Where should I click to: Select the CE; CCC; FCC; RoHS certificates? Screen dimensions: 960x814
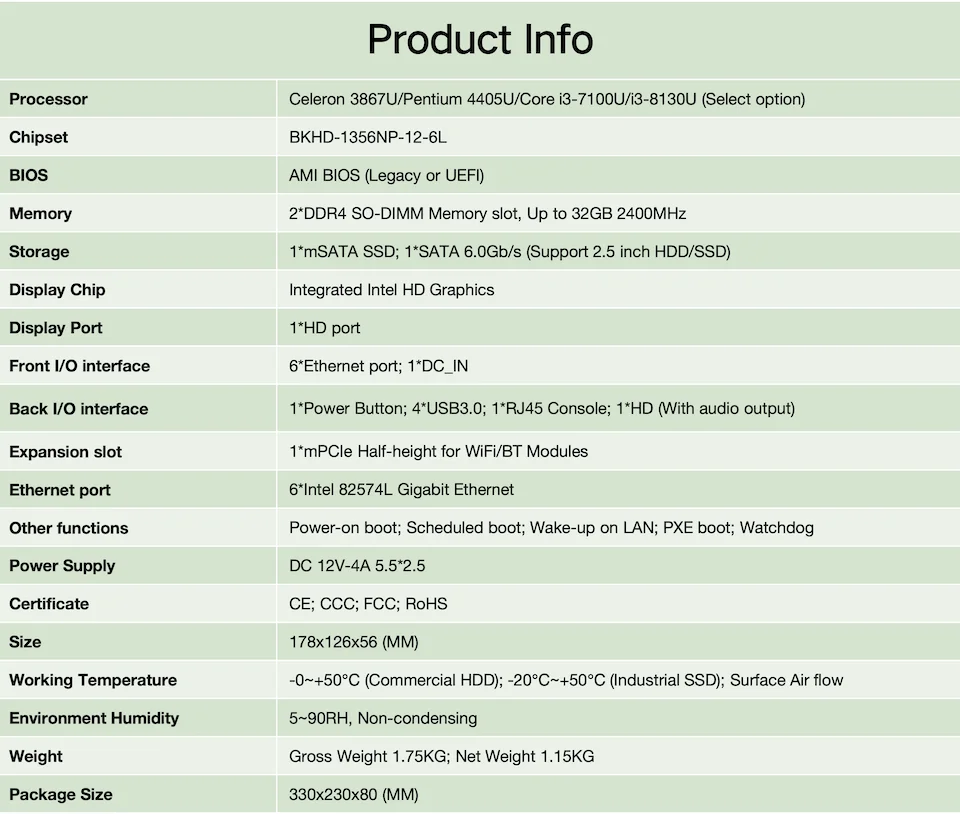[368, 603]
